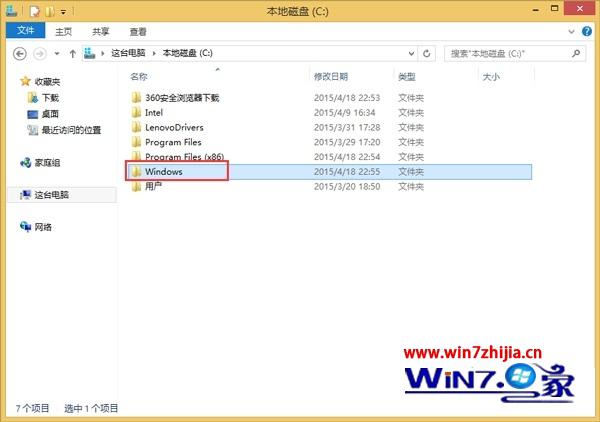Select the 用户 folder icon
This screenshot has width=600, height=422.
[x=136, y=186]
